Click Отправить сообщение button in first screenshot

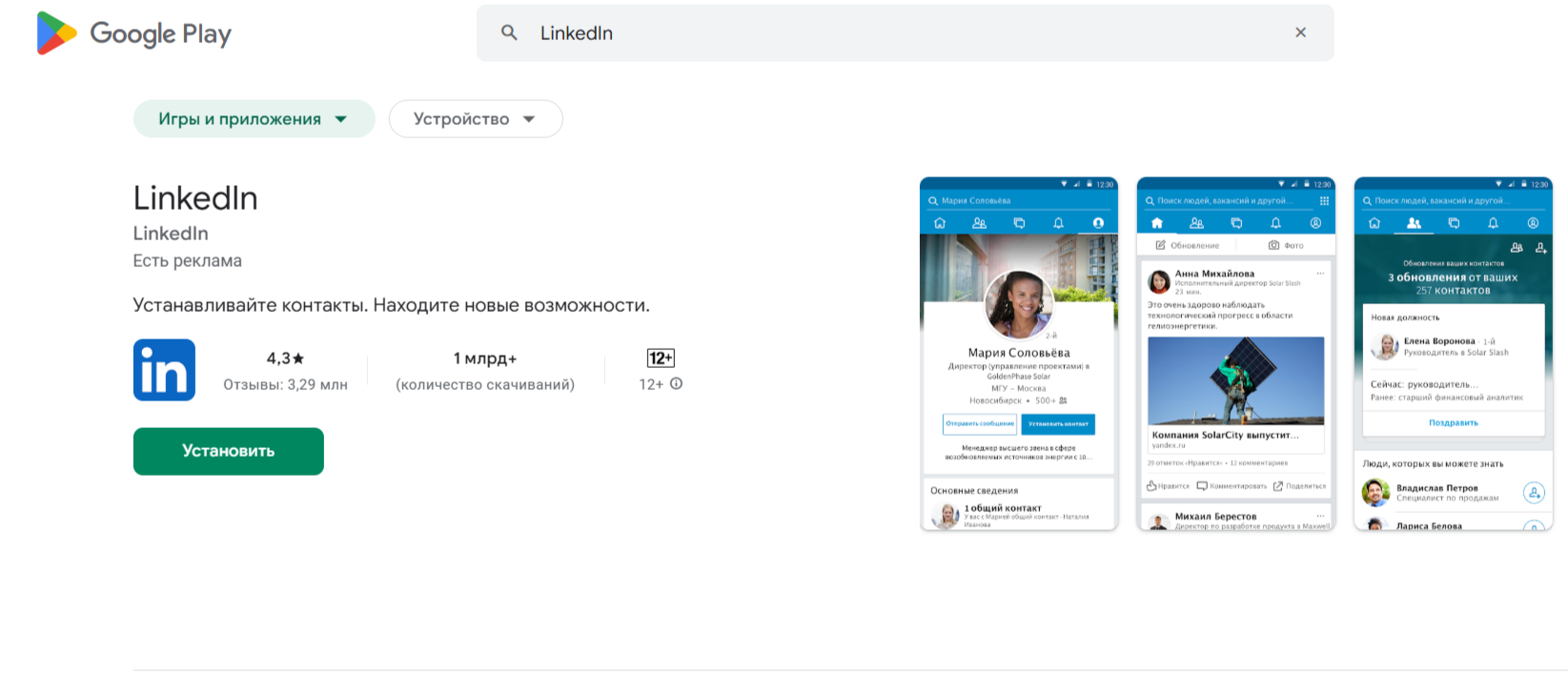tap(980, 424)
